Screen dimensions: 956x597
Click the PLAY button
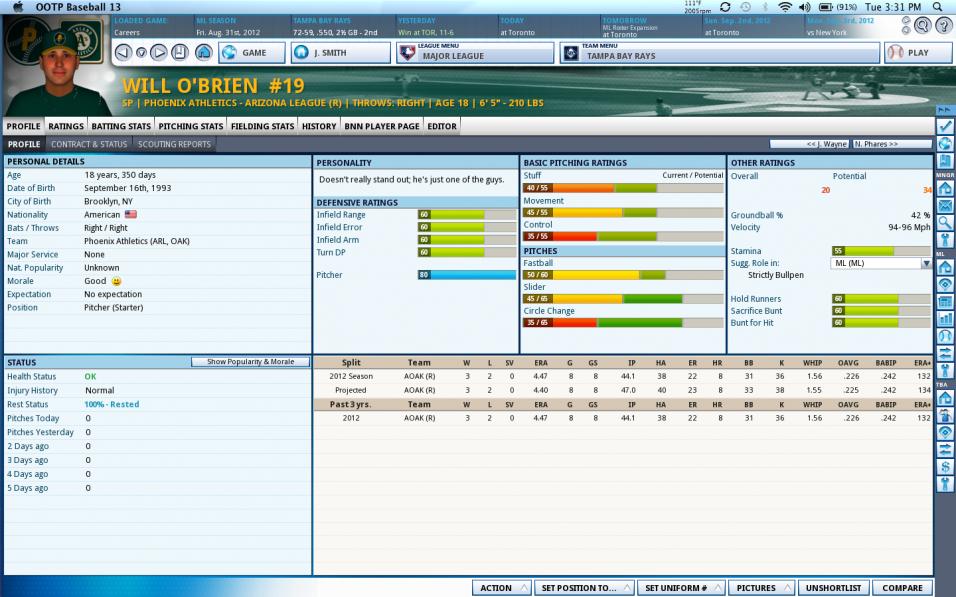[x=918, y=52]
